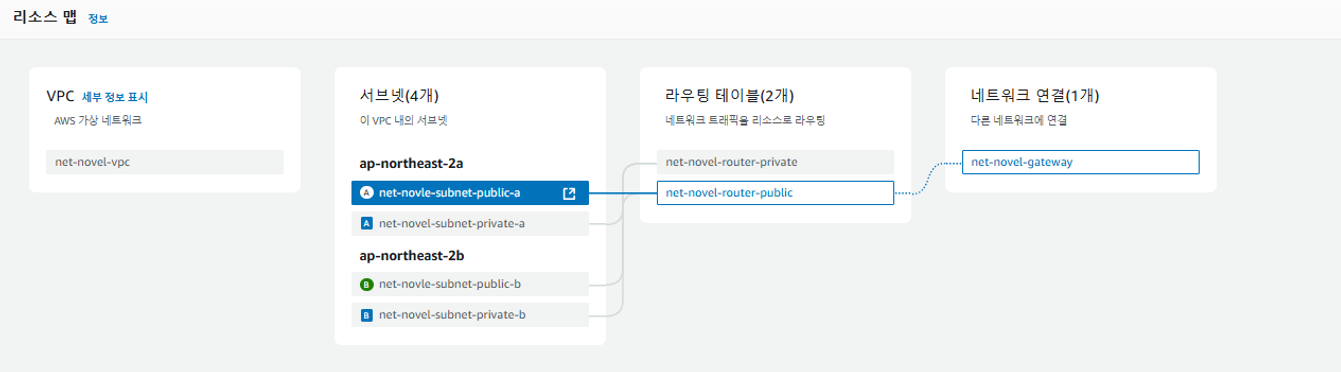The width and height of the screenshot is (1341, 372).
Task: Open the net-novel-gateway network connection
Action: tap(1080, 162)
